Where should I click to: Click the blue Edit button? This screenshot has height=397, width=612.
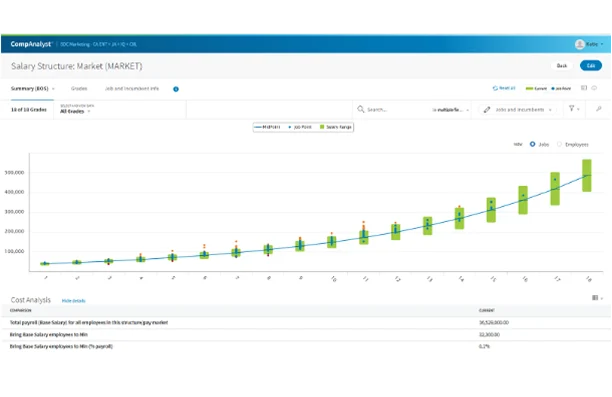591,66
